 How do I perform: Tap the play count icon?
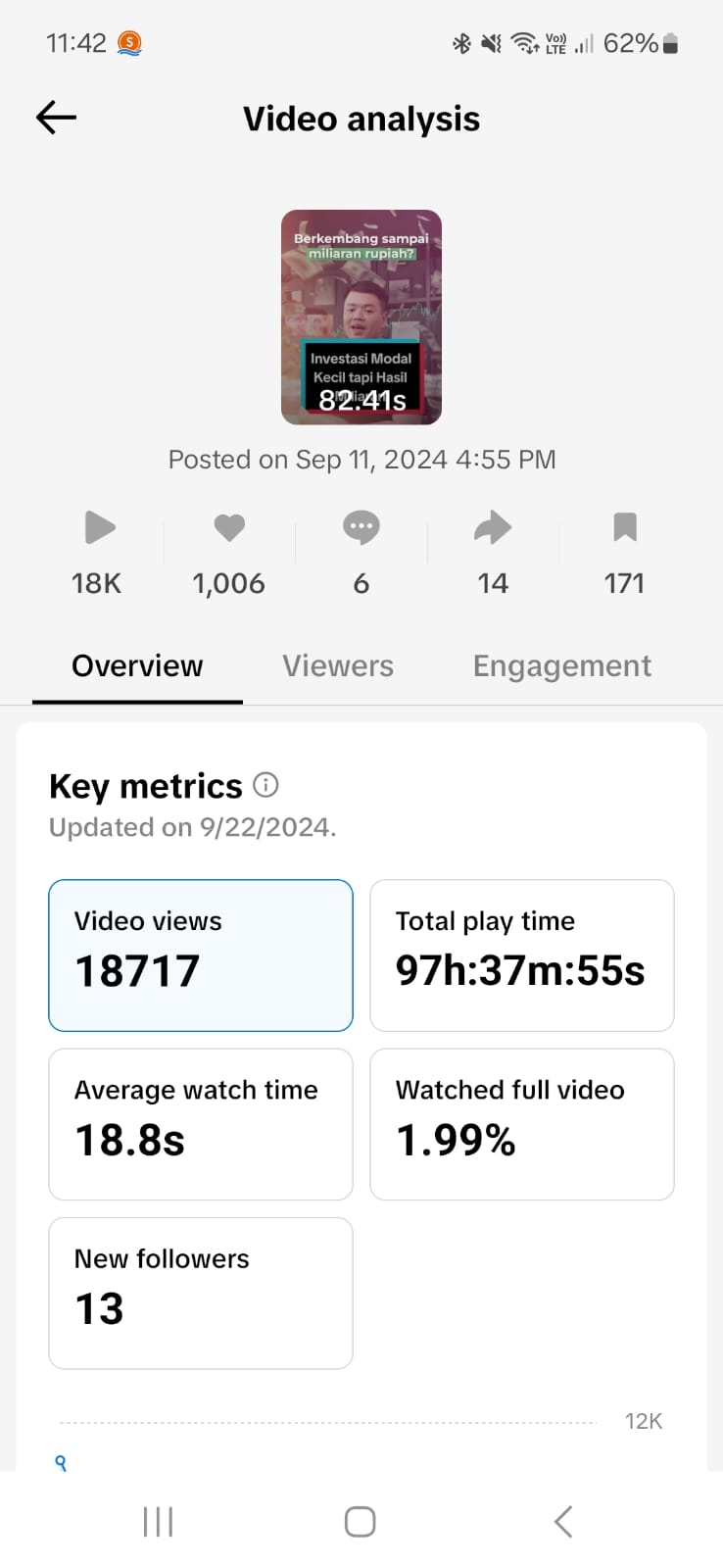99,527
